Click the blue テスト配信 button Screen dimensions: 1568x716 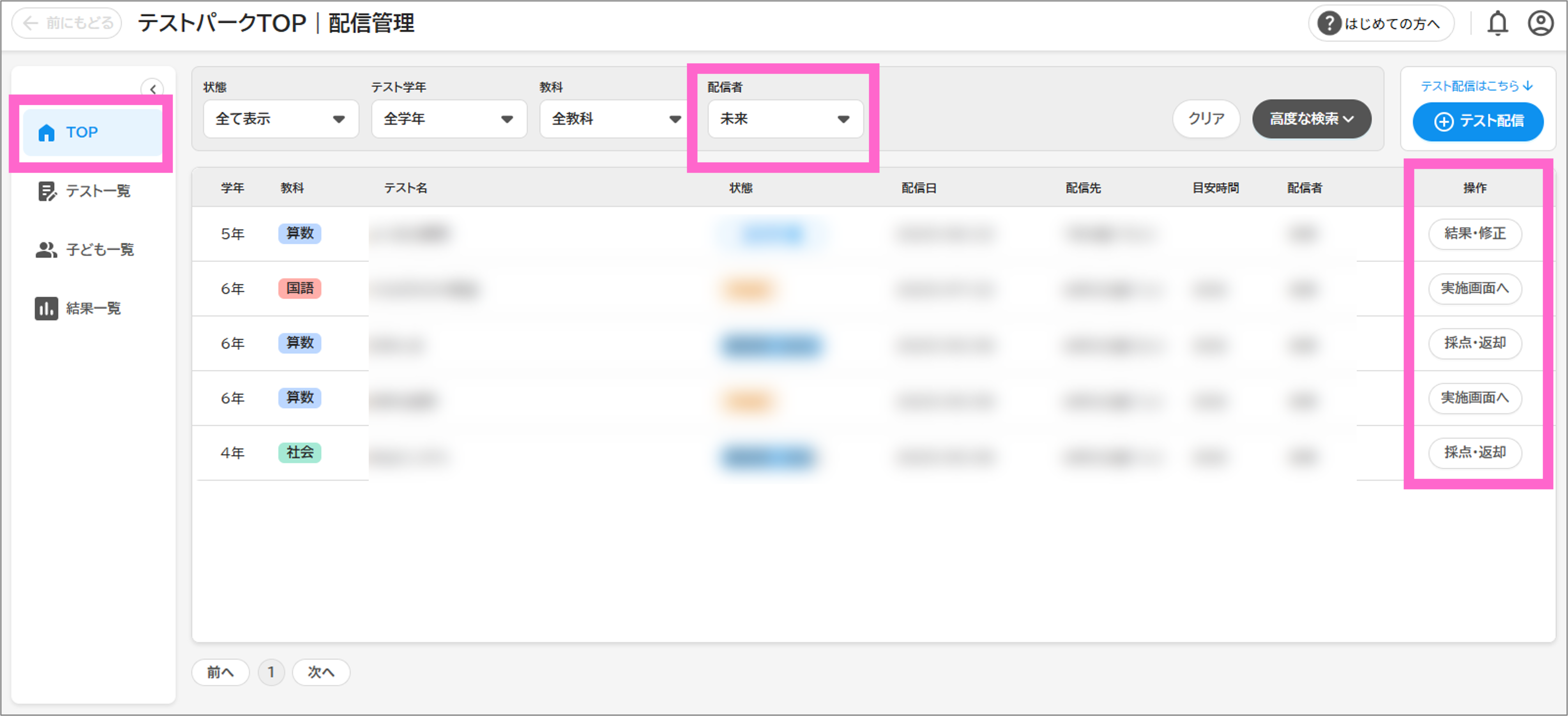pos(1477,122)
